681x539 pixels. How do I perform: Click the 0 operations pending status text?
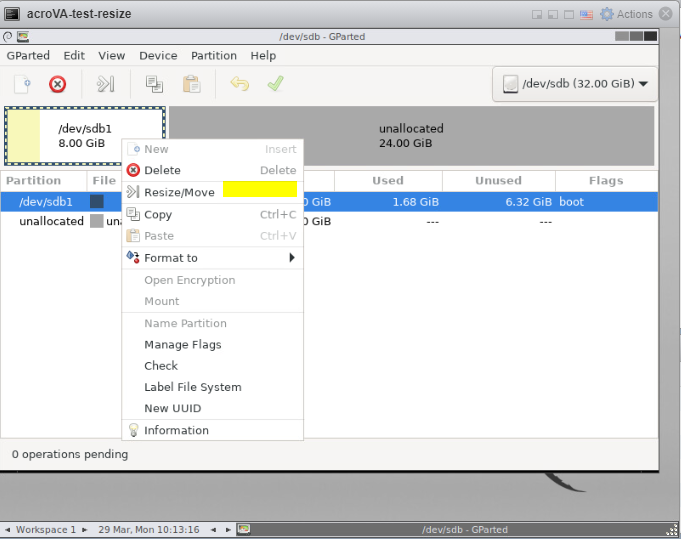point(70,454)
